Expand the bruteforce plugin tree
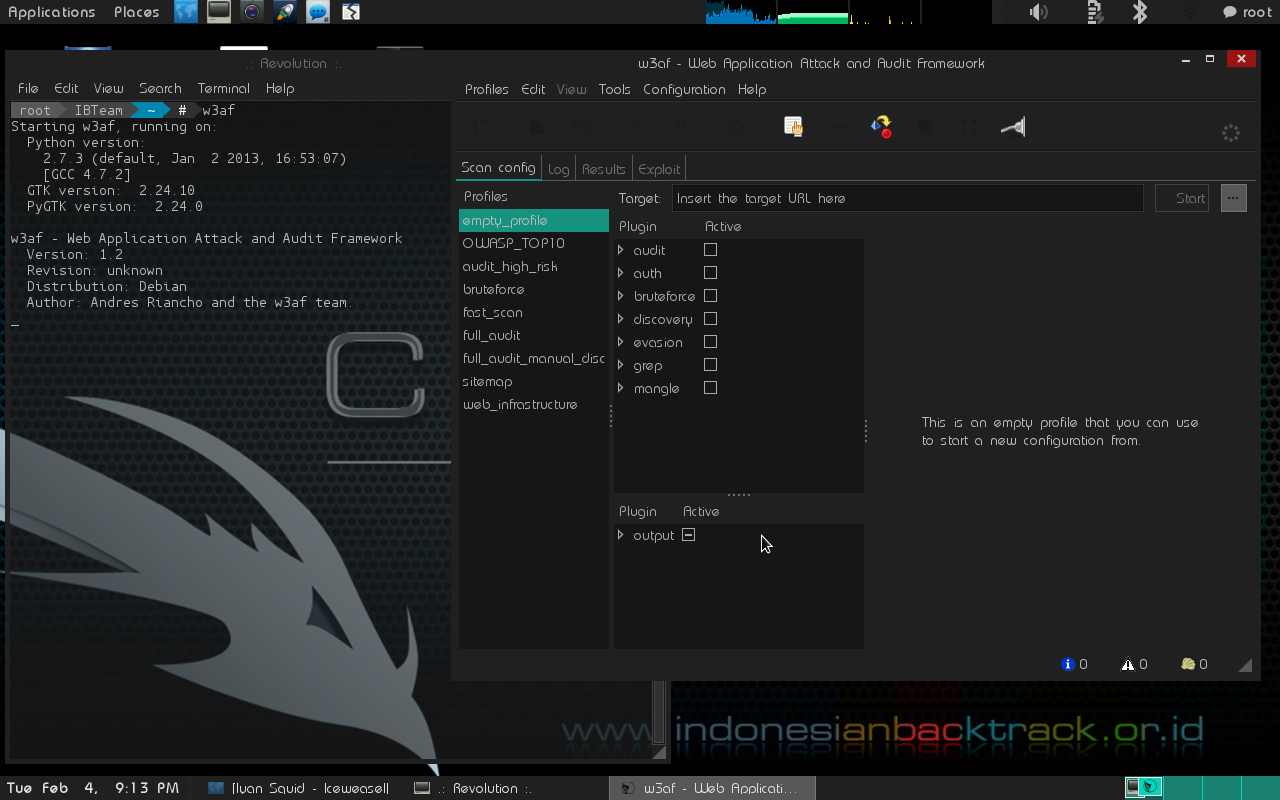The image size is (1280, 800). click(621, 296)
